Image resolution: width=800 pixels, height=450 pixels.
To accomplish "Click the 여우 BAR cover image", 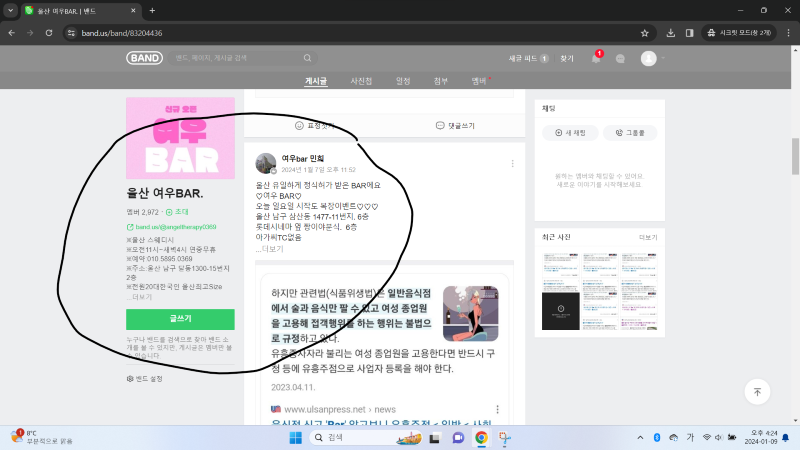I will pos(180,138).
